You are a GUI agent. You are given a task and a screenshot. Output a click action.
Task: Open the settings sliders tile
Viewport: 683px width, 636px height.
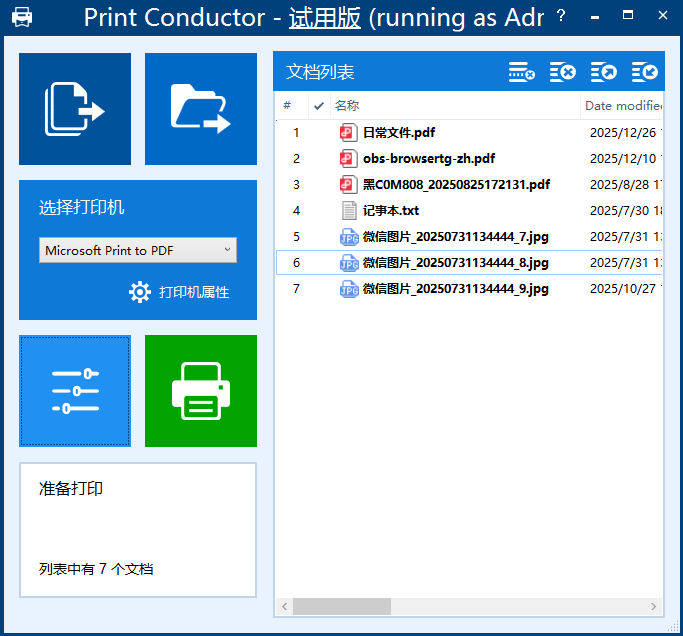click(x=75, y=391)
